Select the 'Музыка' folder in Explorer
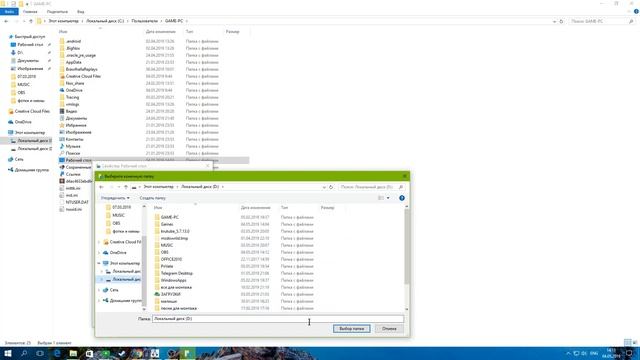 (73, 146)
